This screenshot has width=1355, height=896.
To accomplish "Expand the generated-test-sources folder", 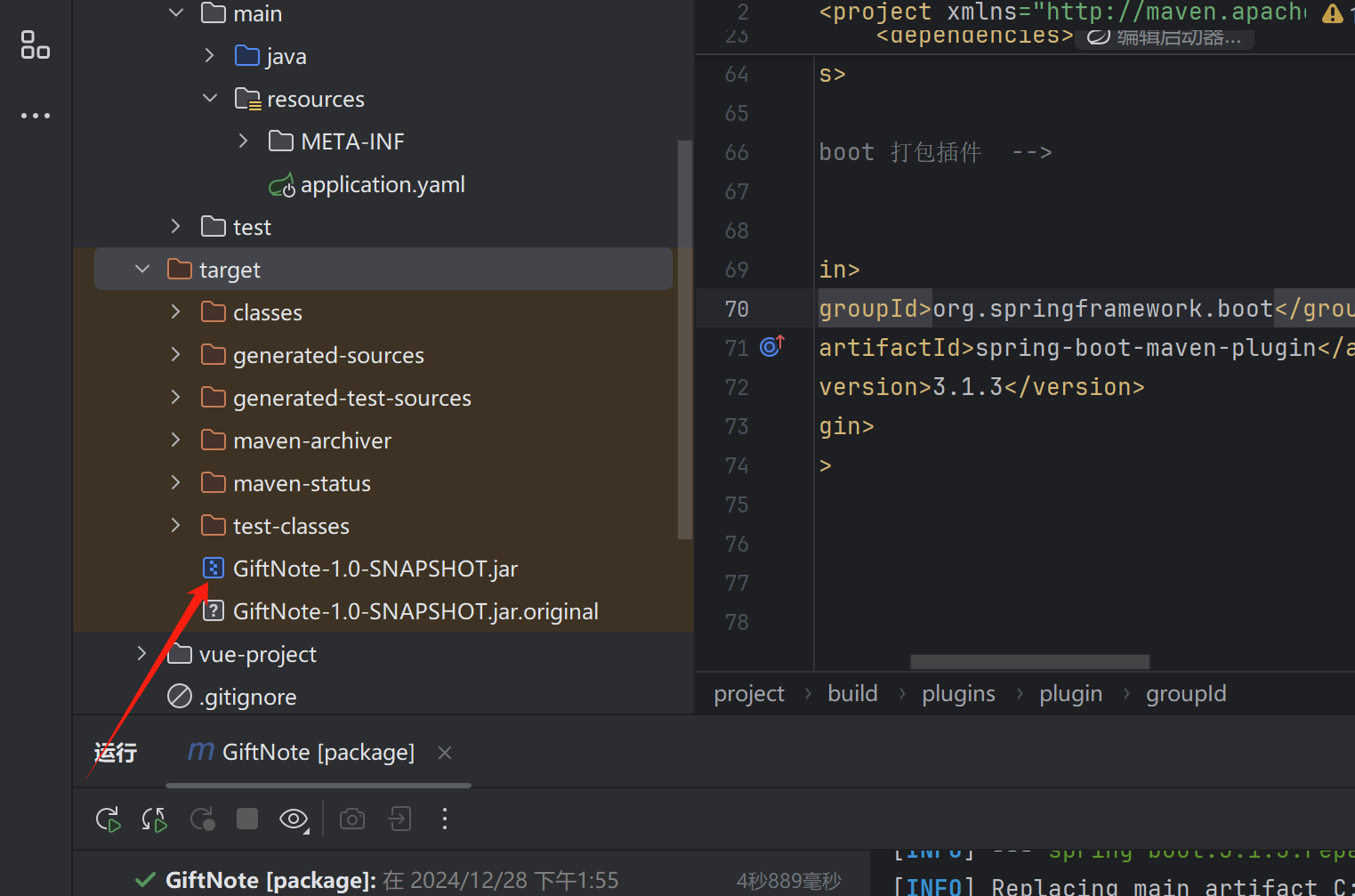I will (x=176, y=397).
